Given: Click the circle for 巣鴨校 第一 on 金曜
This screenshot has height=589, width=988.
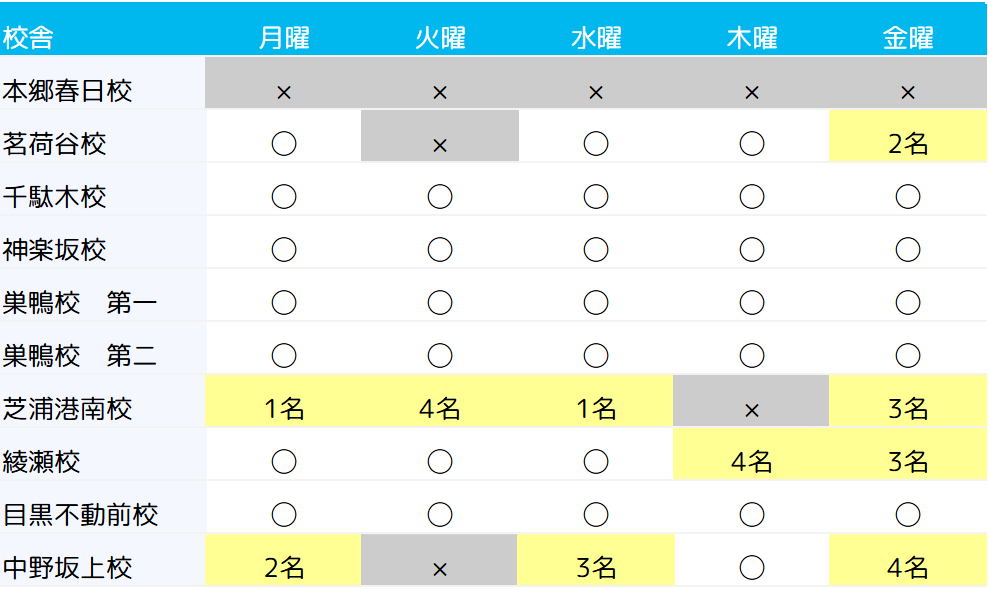Looking at the screenshot, I should coord(908,302).
